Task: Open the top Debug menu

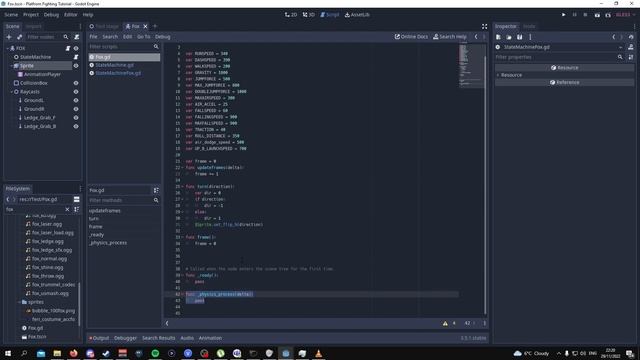Action: click(x=51, y=15)
